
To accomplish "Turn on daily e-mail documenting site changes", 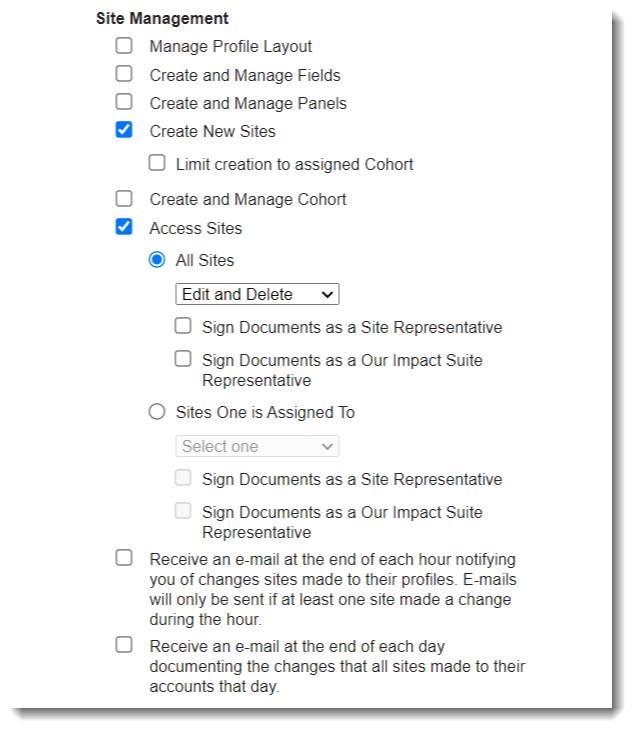I will pos(124,645).
